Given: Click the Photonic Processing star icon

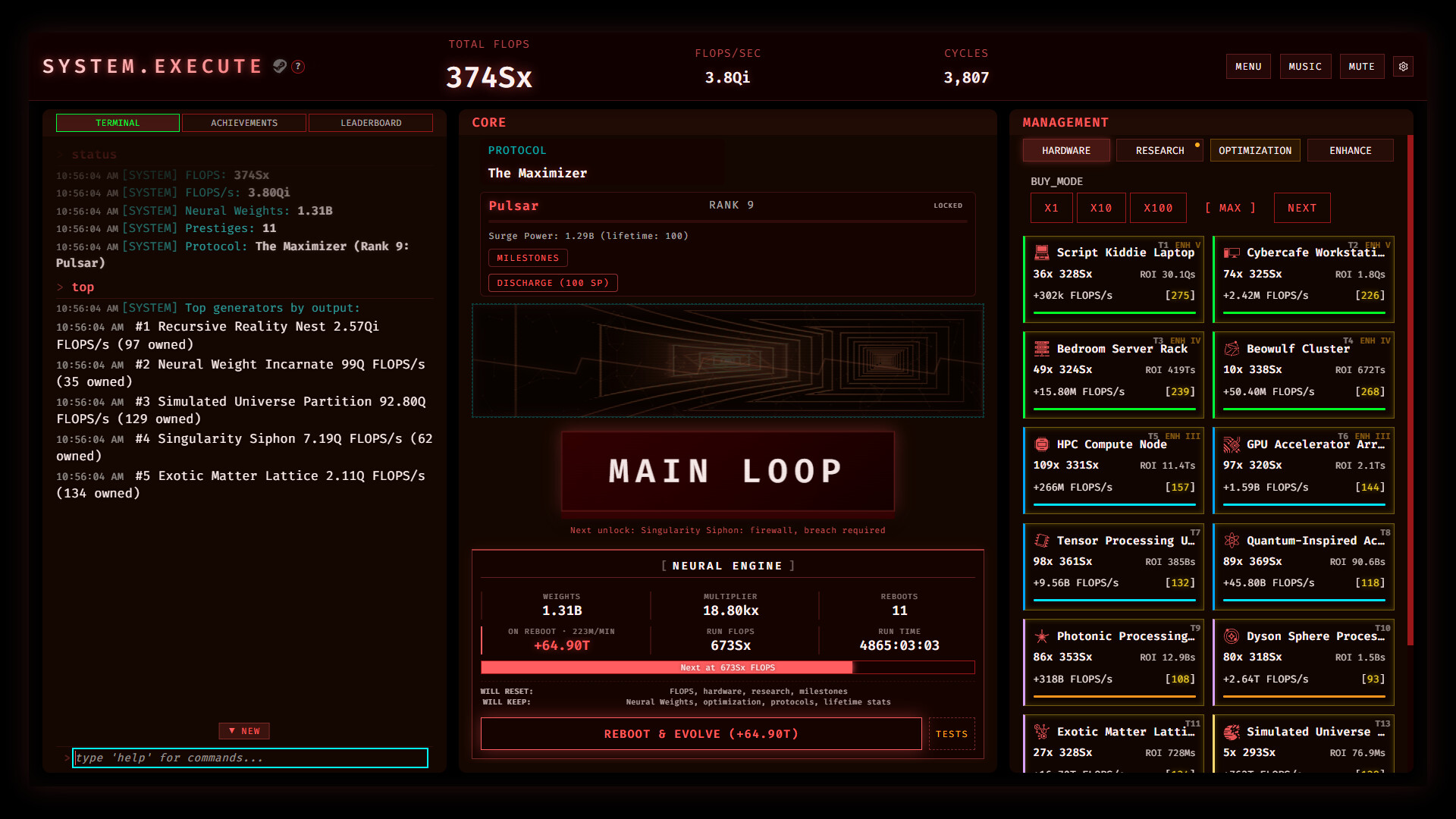Looking at the screenshot, I should click(x=1042, y=636).
